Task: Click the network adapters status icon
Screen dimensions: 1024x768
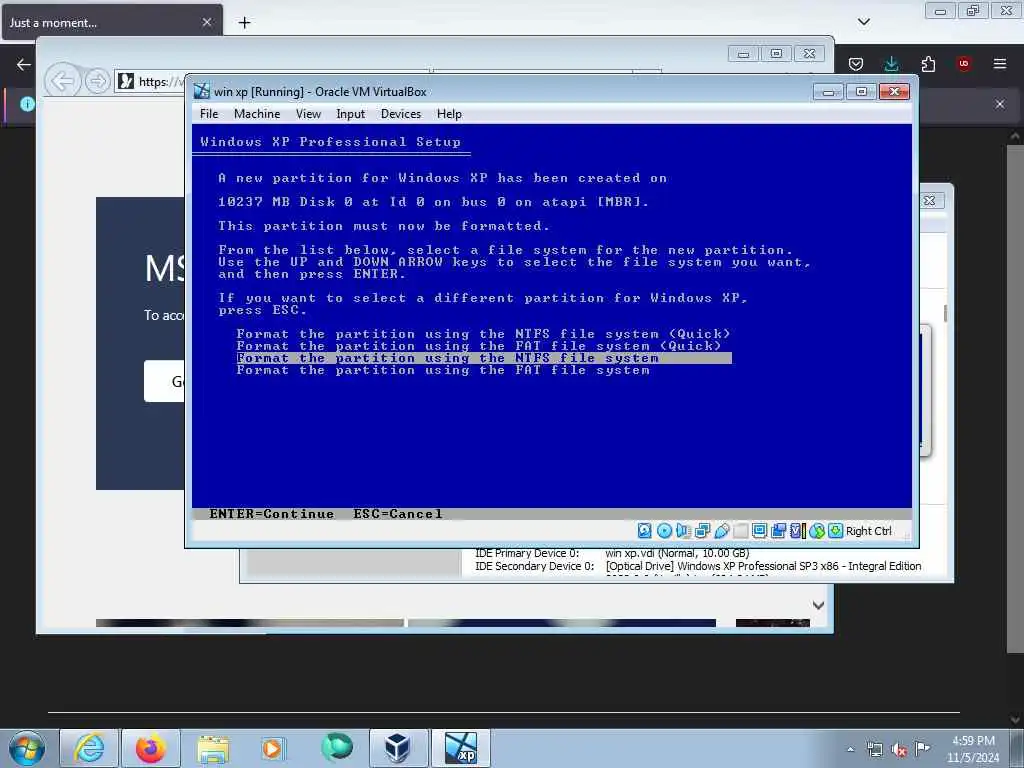Action: (702, 531)
